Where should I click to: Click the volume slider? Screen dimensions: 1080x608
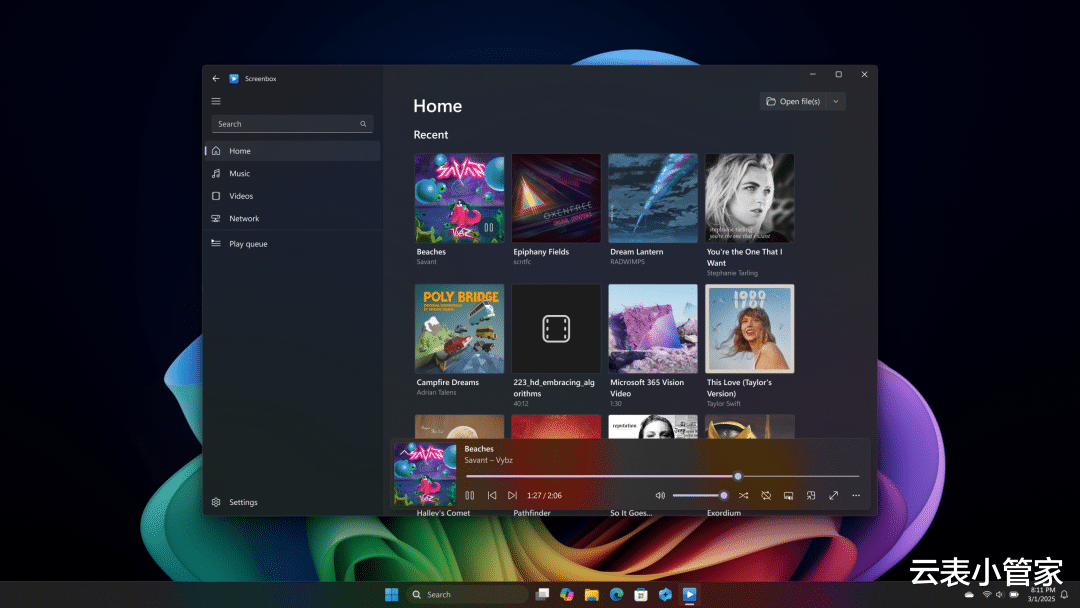click(700, 495)
